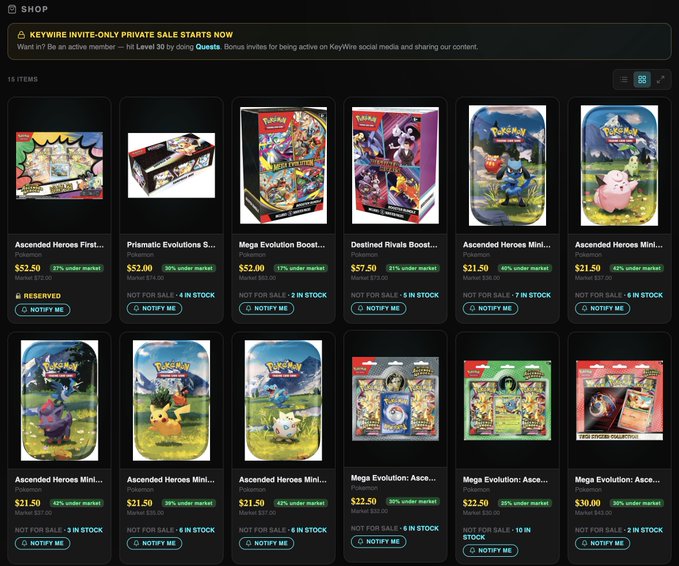Open the Togepi mini tin image

coord(284,400)
